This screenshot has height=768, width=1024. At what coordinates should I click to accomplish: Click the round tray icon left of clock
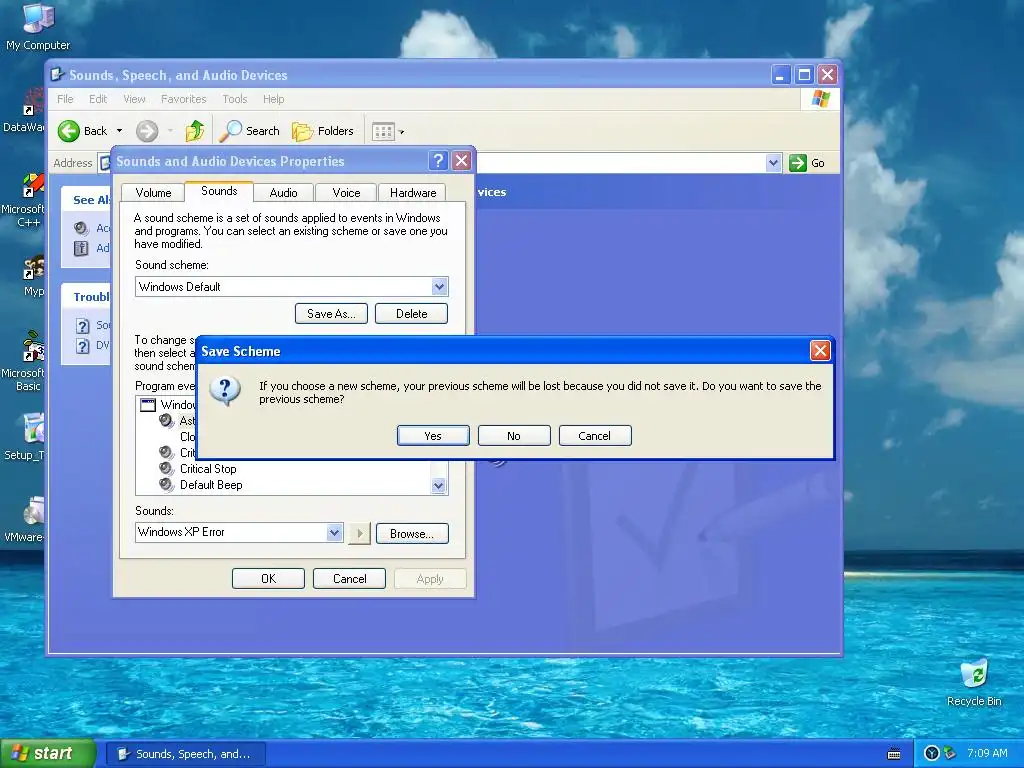932,753
